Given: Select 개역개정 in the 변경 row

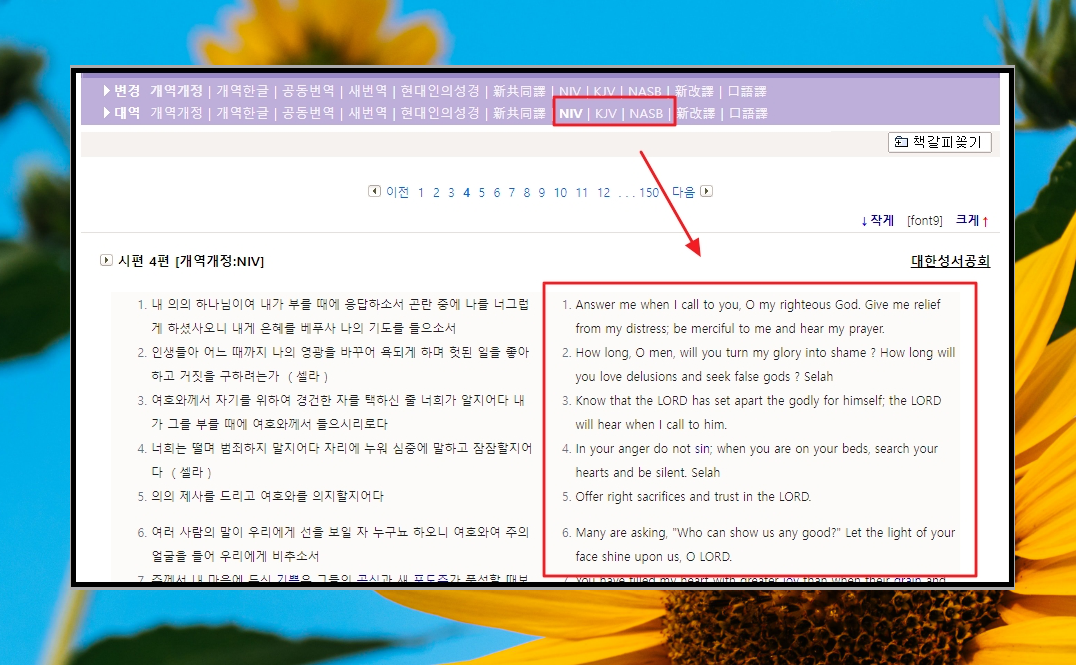Looking at the screenshot, I should (176, 91).
